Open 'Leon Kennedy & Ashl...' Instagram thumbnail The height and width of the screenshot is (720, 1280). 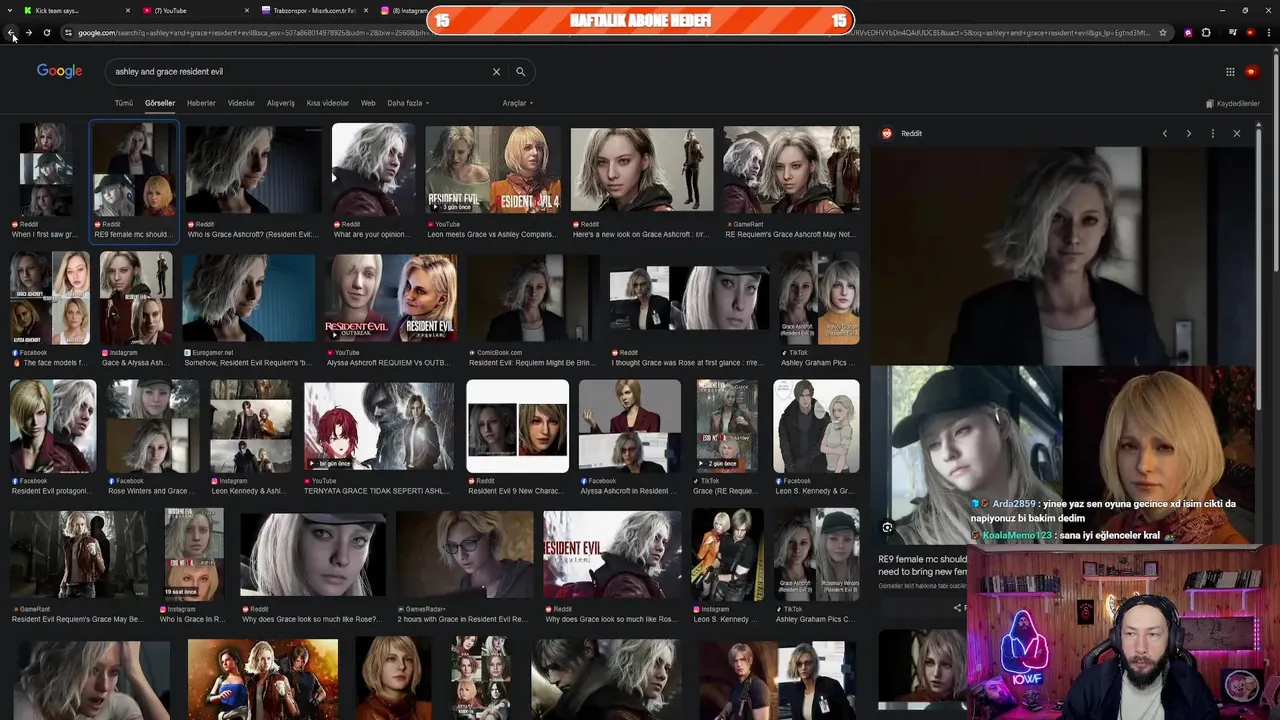tap(250, 438)
